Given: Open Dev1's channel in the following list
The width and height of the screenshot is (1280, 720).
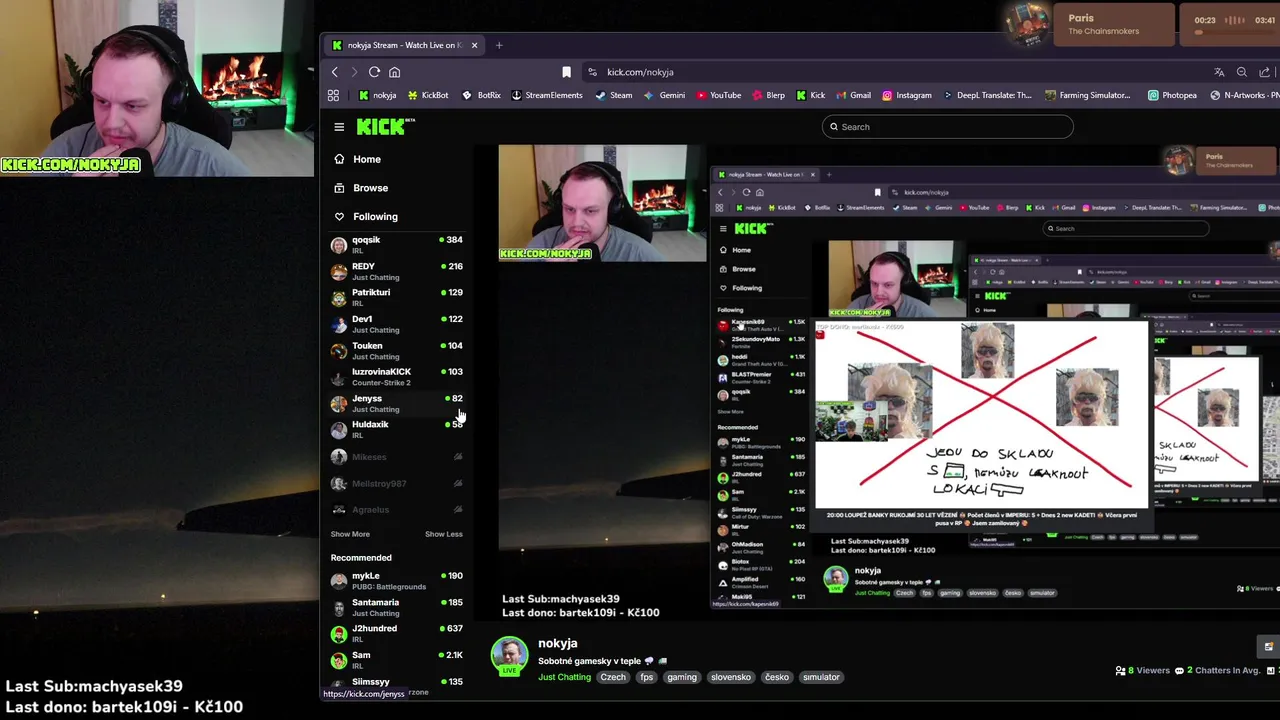Looking at the screenshot, I should tap(397, 324).
